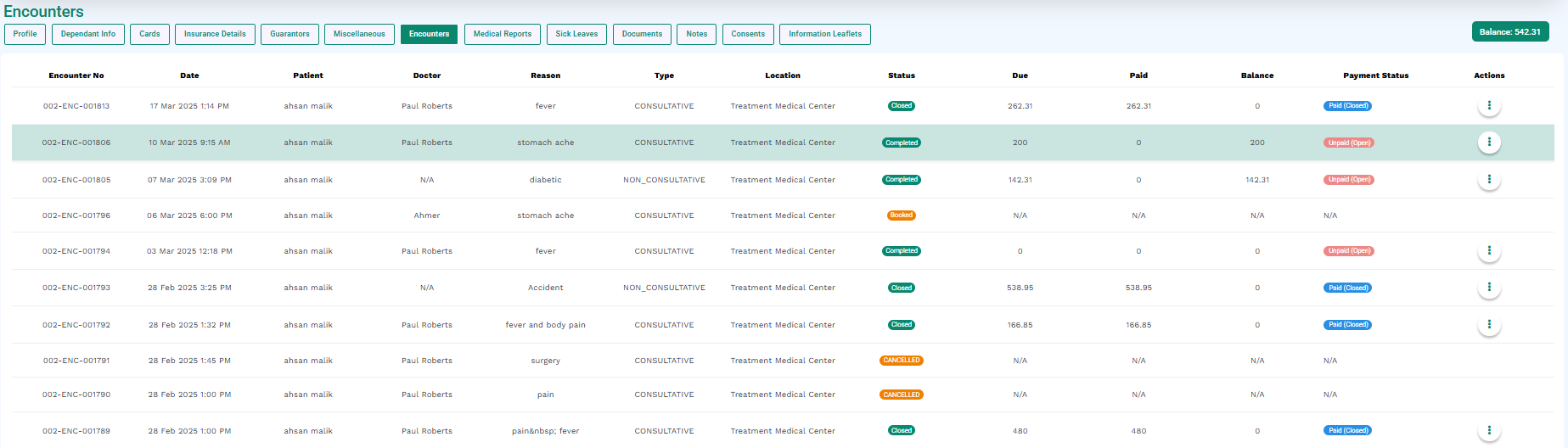Select encounter number 002-ENC-001794
Viewport: 1568px width, 448px height.
coord(76,251)
